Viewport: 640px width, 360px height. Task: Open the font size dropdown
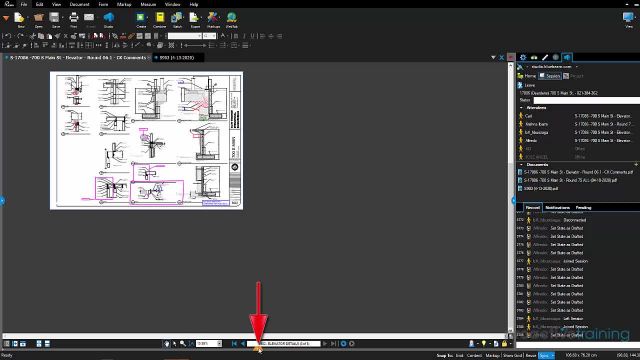click(x=214, y=36)
